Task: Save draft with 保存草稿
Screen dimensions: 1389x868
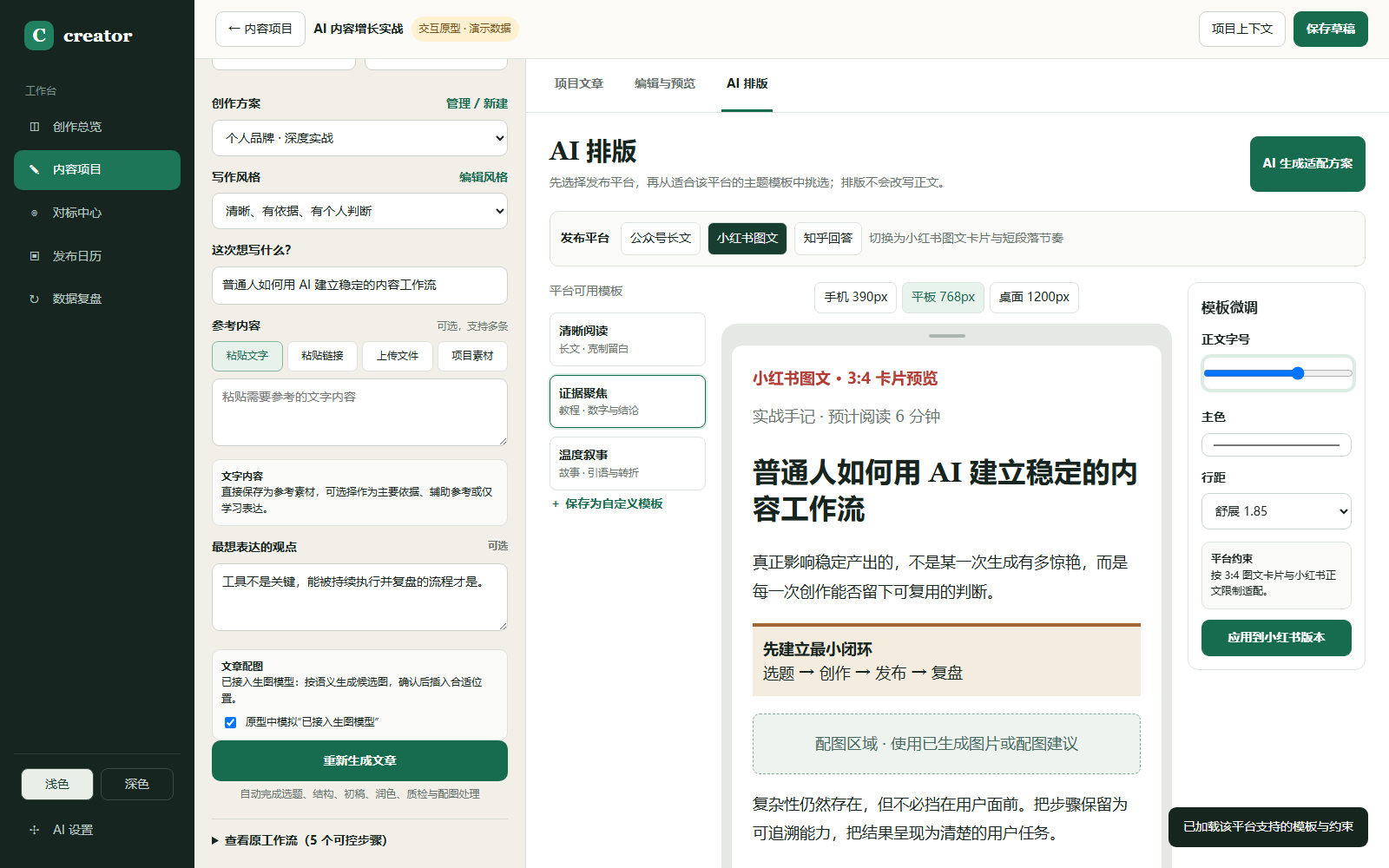Action: [x=1331, y=29]
